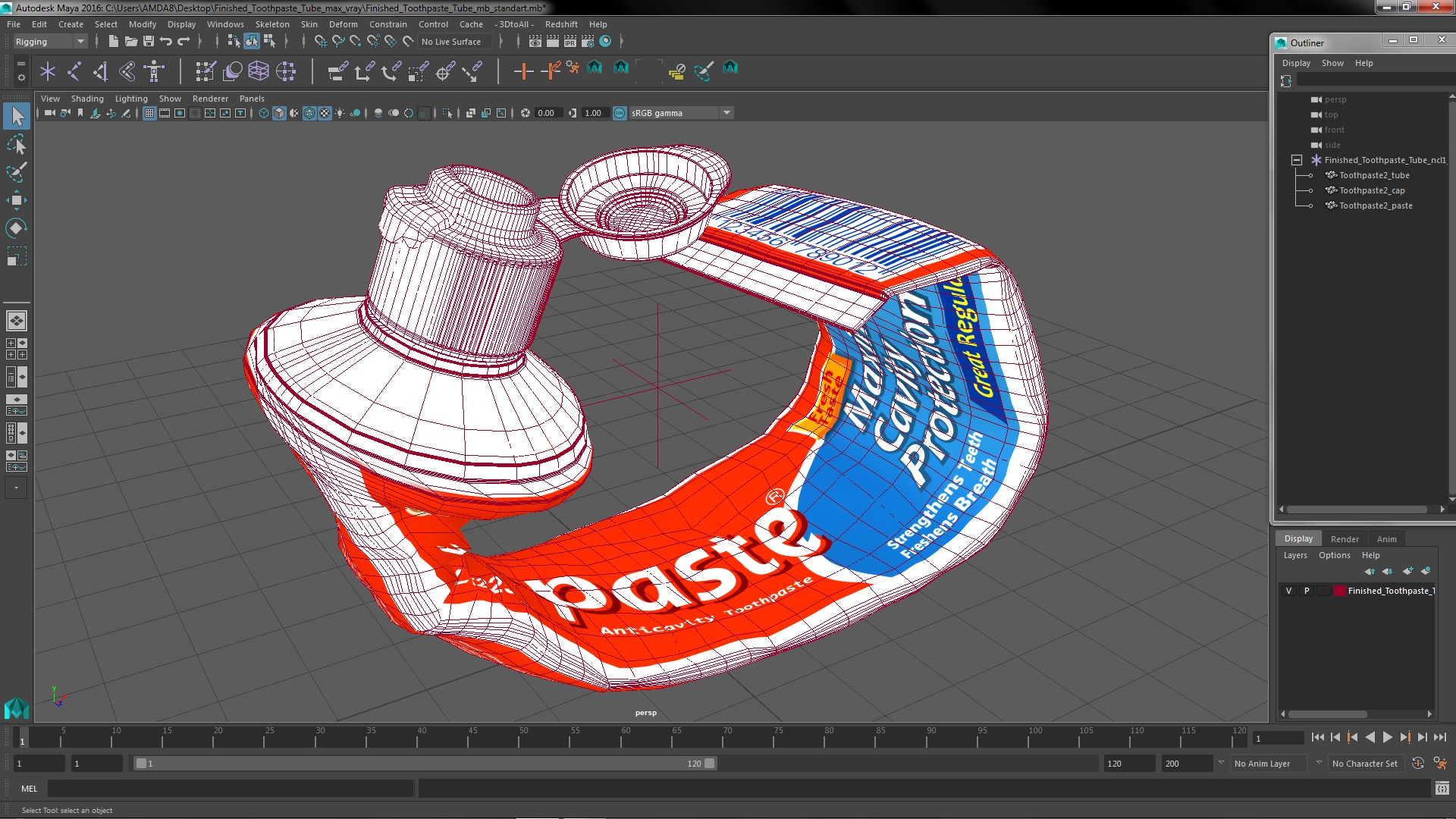Click the red layer color swatch

tap(1340, 591)
